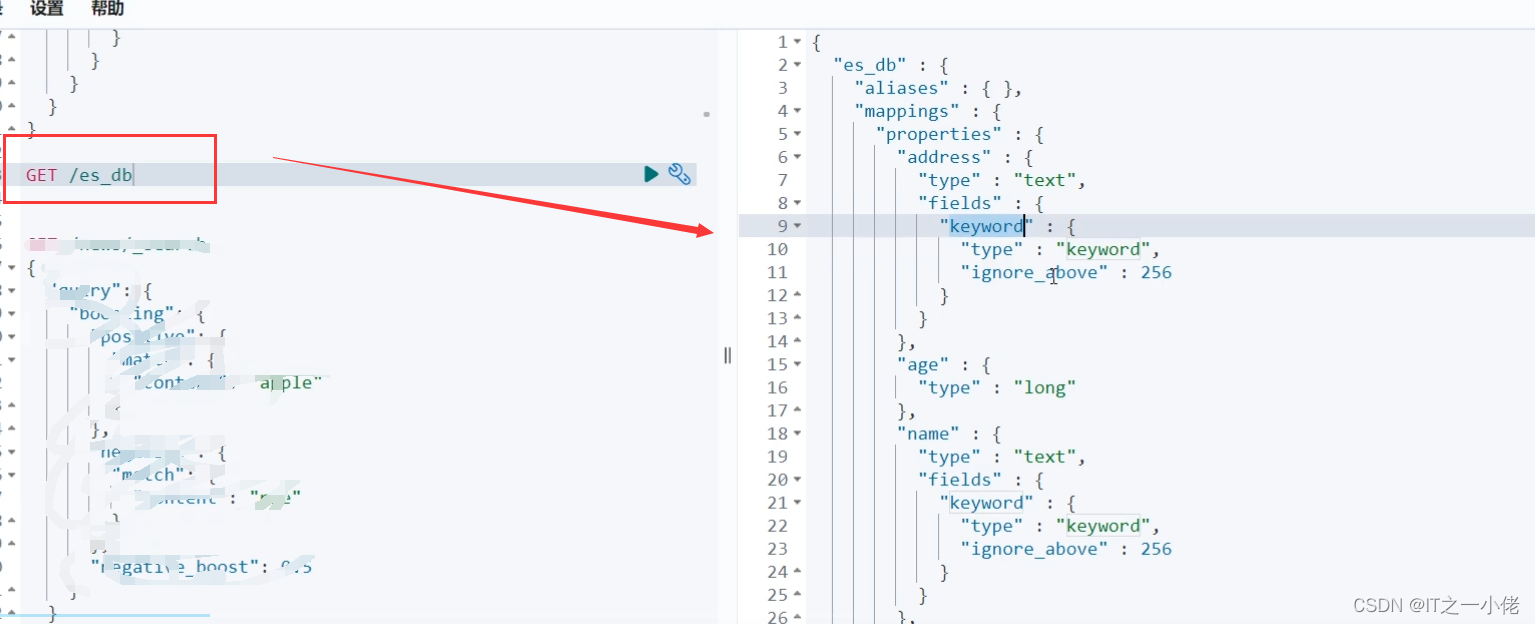Click "keyword" key on line 21
The width and height of the screenshot is (1535, 624).
[986, 503]
